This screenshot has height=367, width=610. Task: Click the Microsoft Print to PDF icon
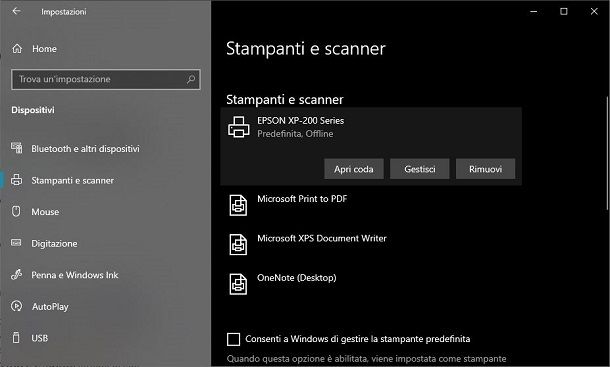tap(238, 205)
